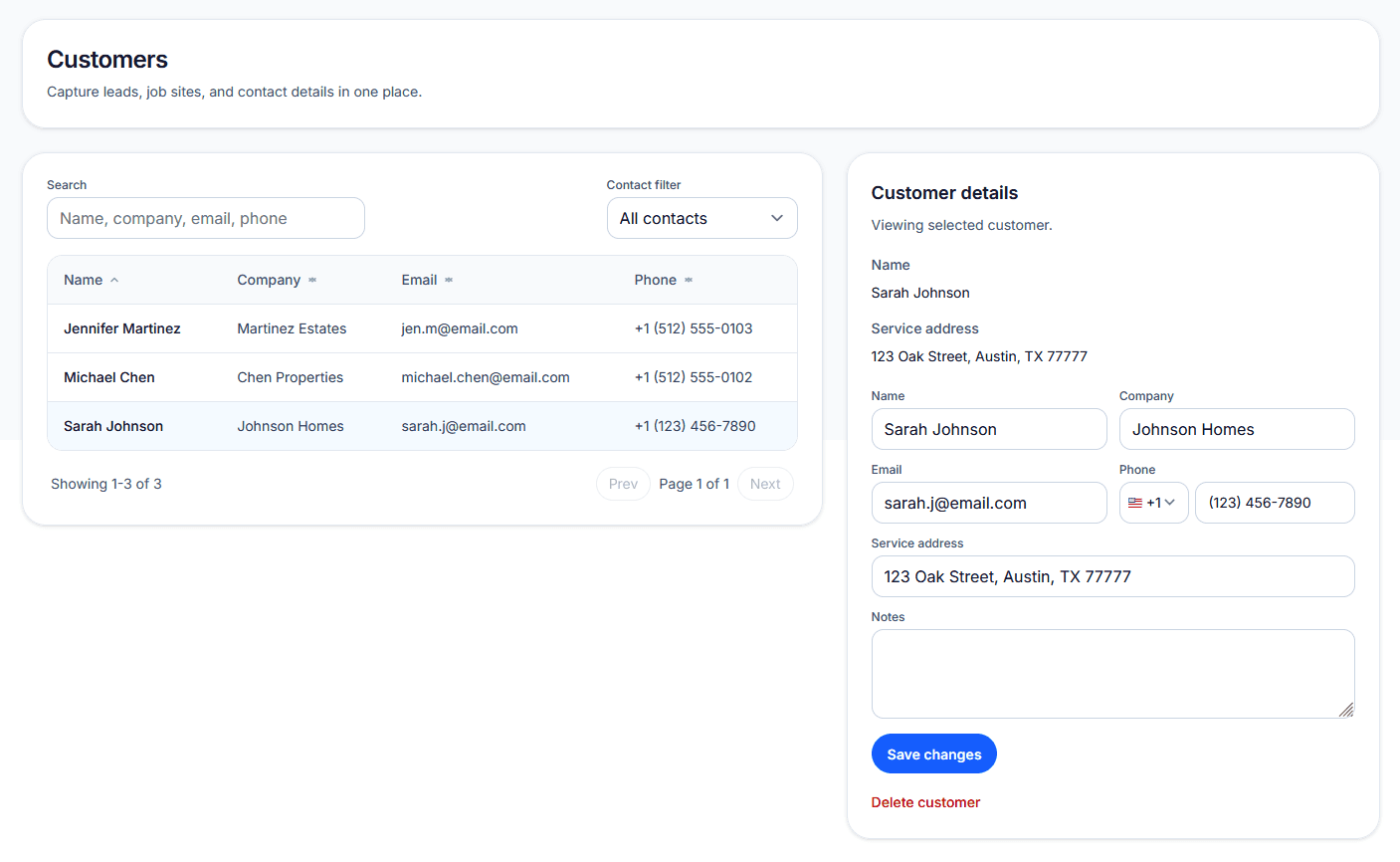Click the Chen Properties company cell
The image size is (1400, 862).
click(x=290, y=377)
